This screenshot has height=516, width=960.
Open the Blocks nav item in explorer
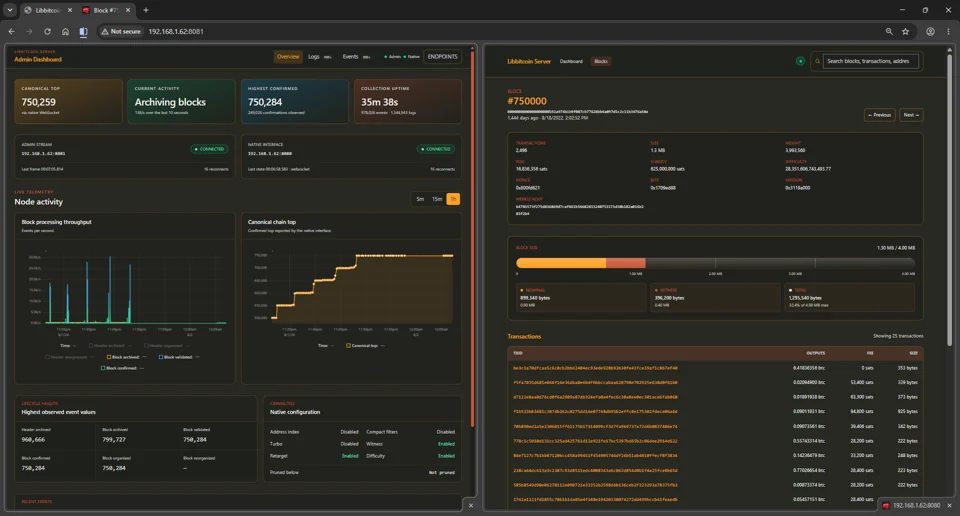601,61
